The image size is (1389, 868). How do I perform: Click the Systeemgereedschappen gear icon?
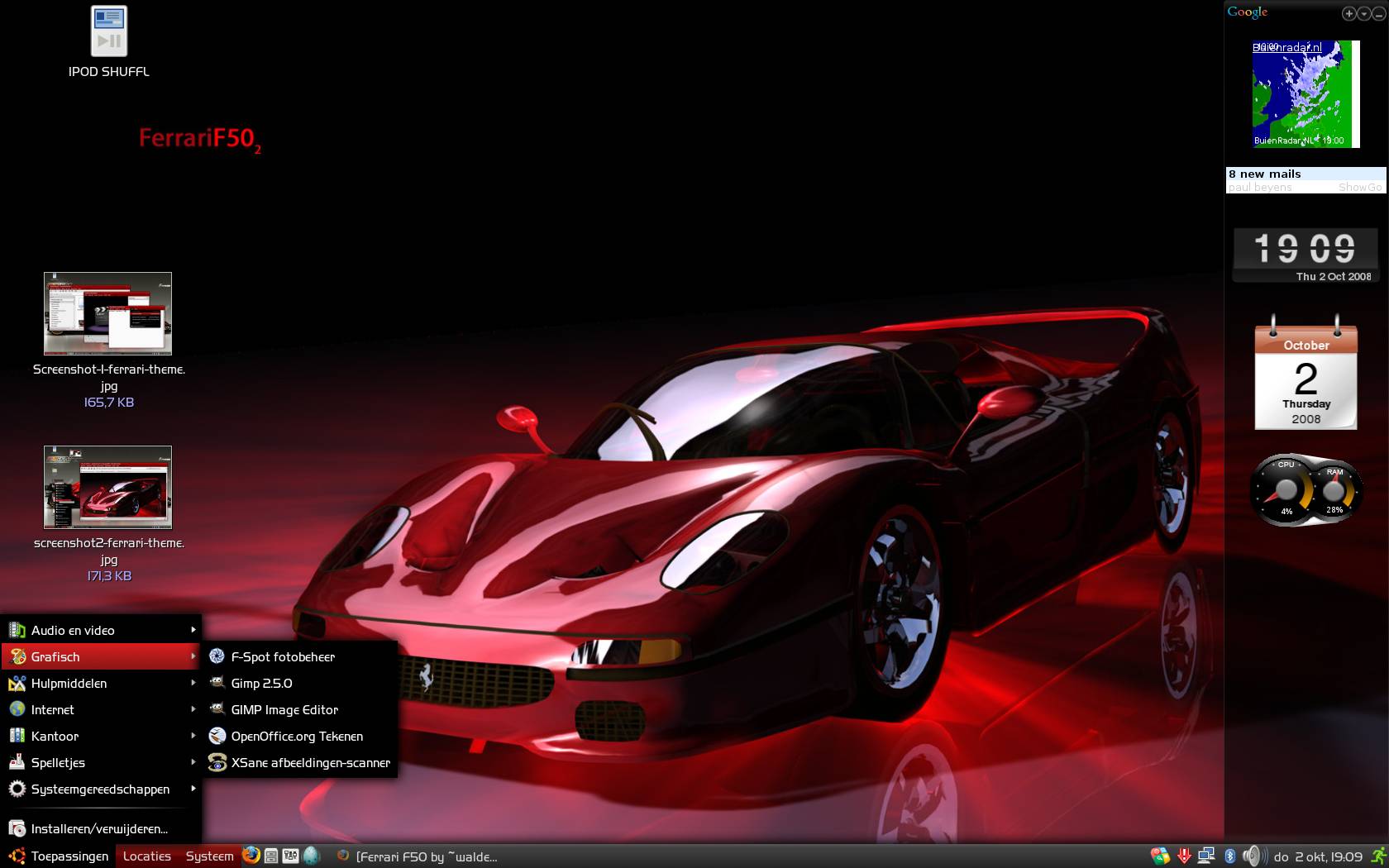tap(17, 789)
